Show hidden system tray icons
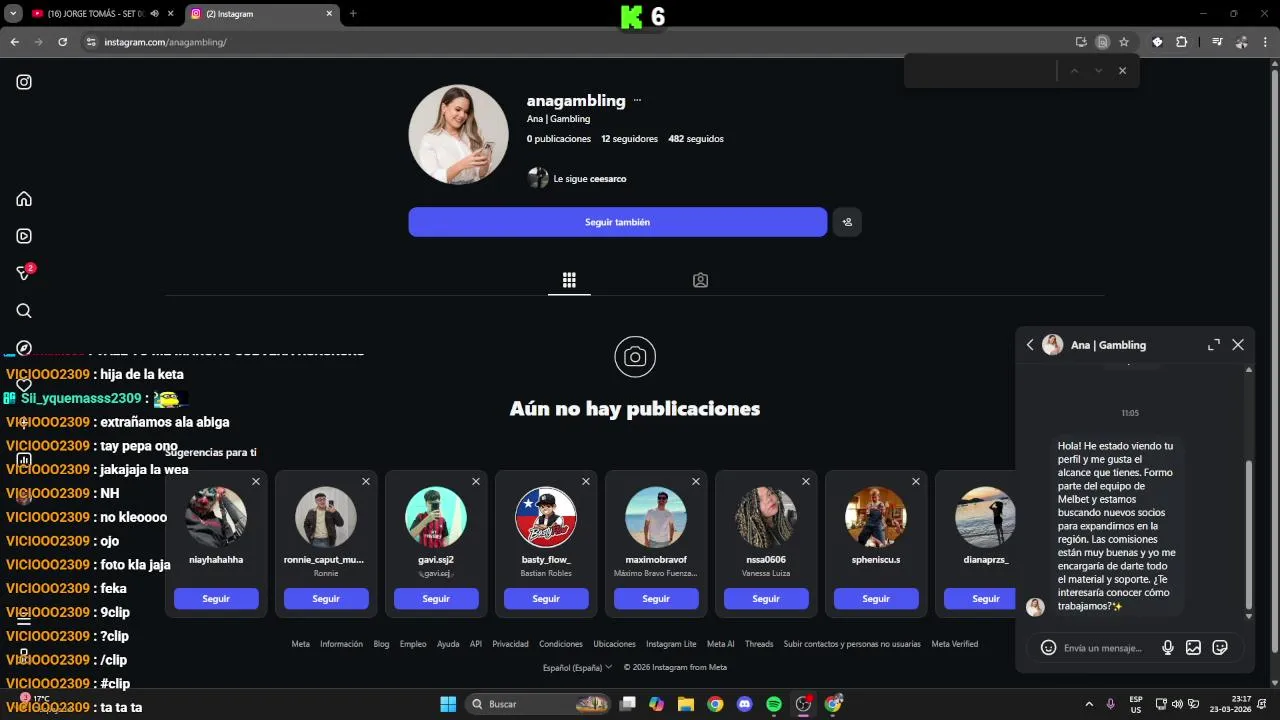This screenshot has width=1280, height=720. click(x=1089, y=704)
